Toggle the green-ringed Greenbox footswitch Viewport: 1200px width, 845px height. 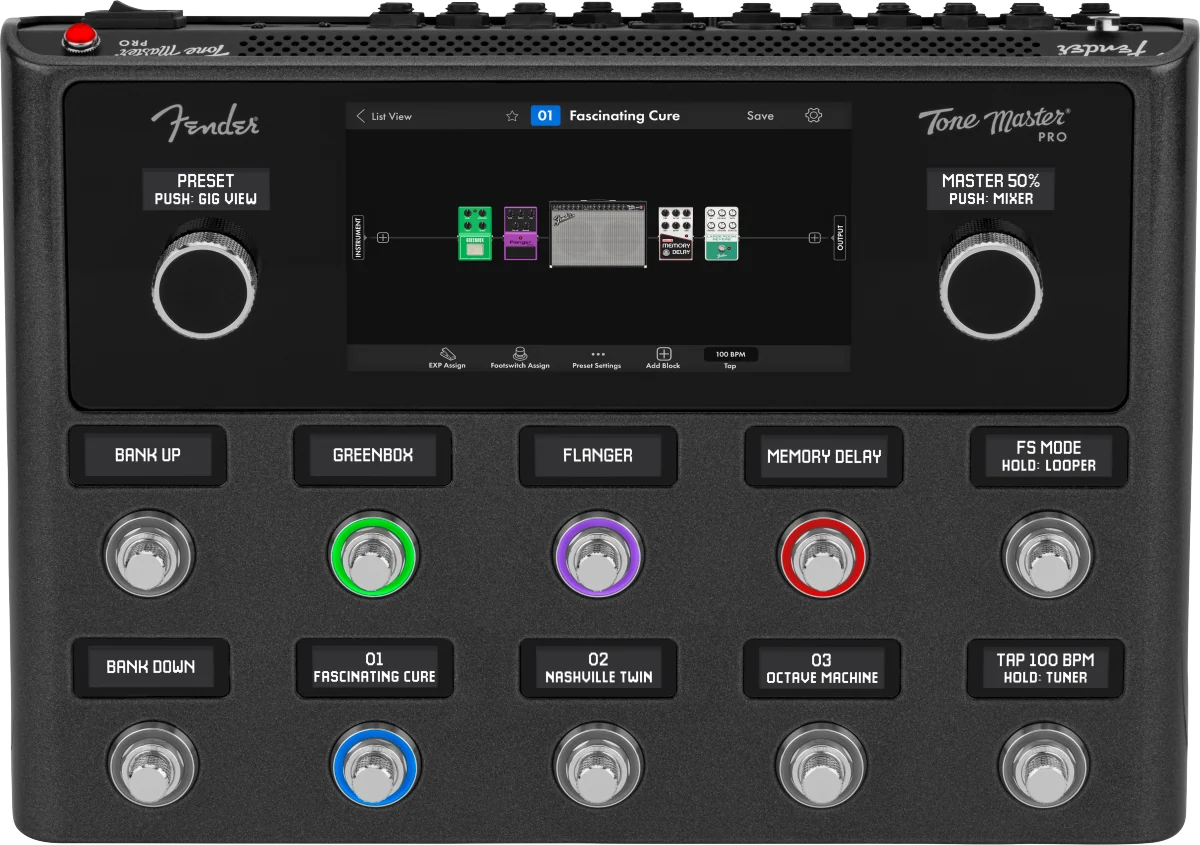click(373, 555)
